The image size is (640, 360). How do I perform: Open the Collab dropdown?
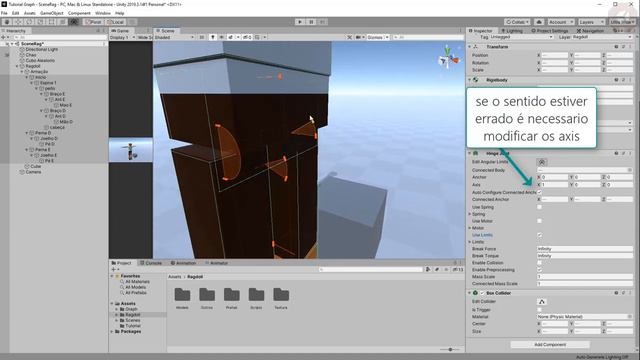tap(517, 22)
